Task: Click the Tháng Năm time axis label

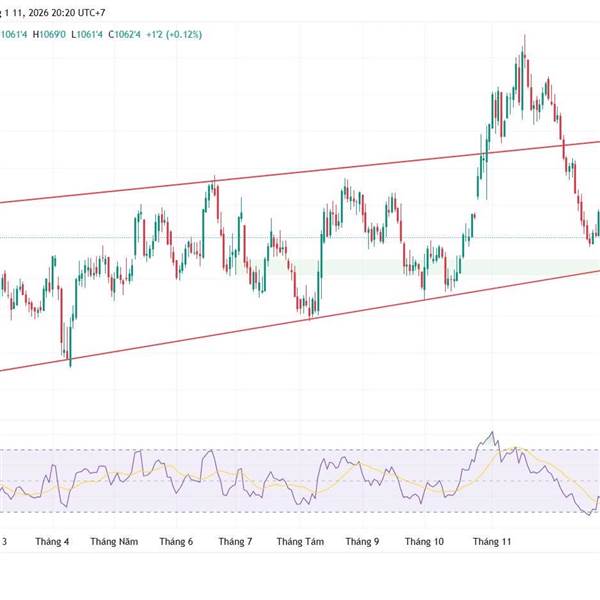Action: tap(113, 541)
